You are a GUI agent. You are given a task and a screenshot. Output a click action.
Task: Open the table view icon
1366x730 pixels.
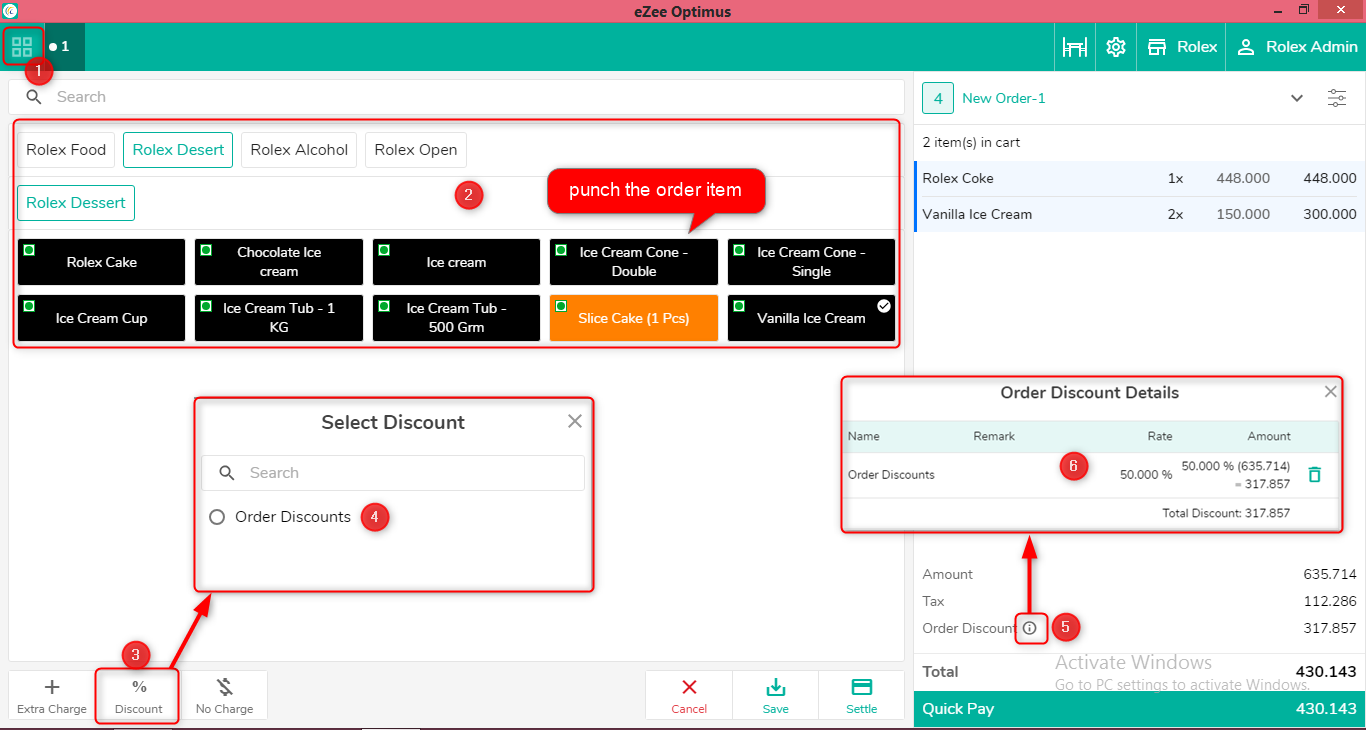tap(1075, 47)
